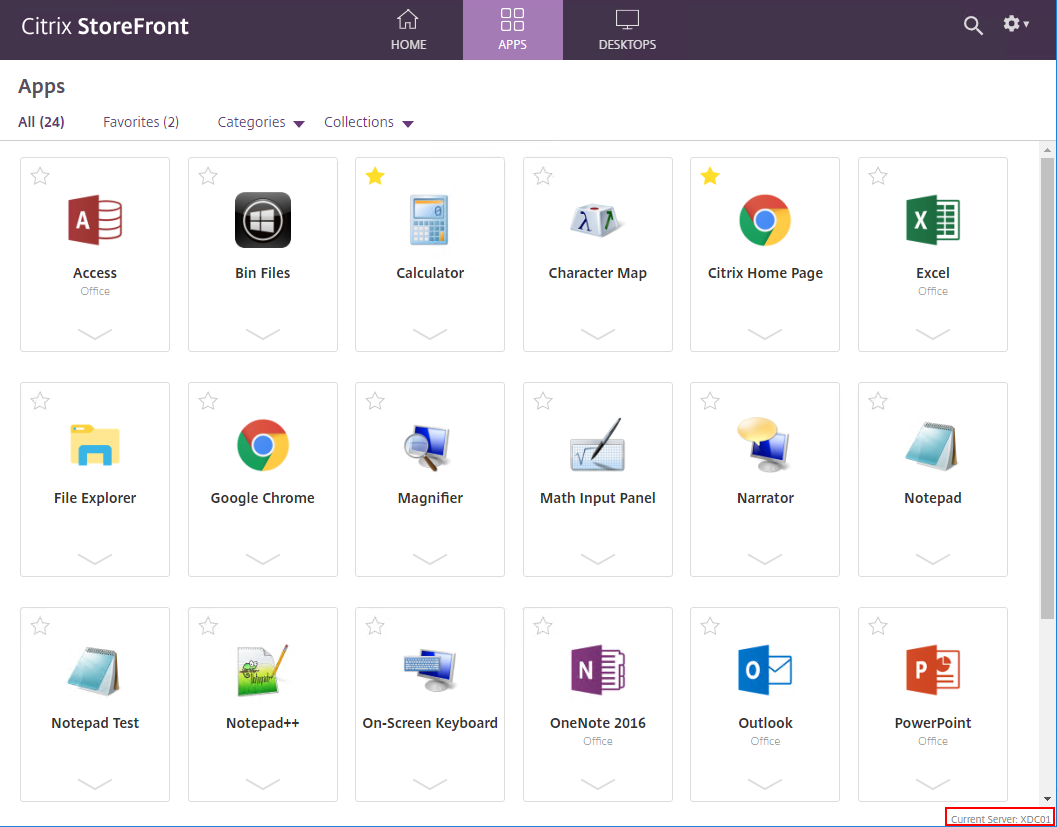Open the Outlook app icon
The width and height of the screenshot is (1057, 827).
pos(765,670)
